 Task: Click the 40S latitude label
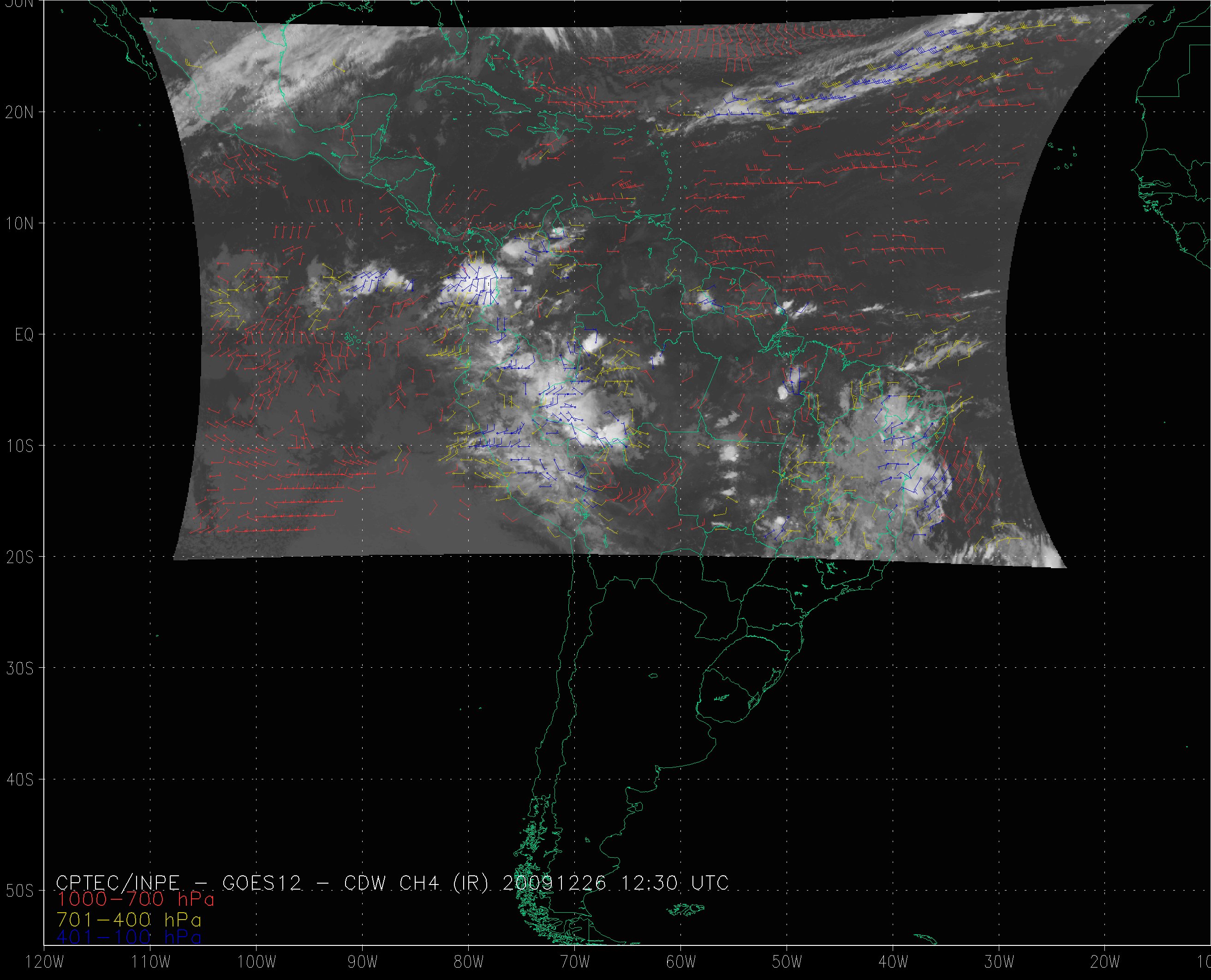(x=19, y=779)
